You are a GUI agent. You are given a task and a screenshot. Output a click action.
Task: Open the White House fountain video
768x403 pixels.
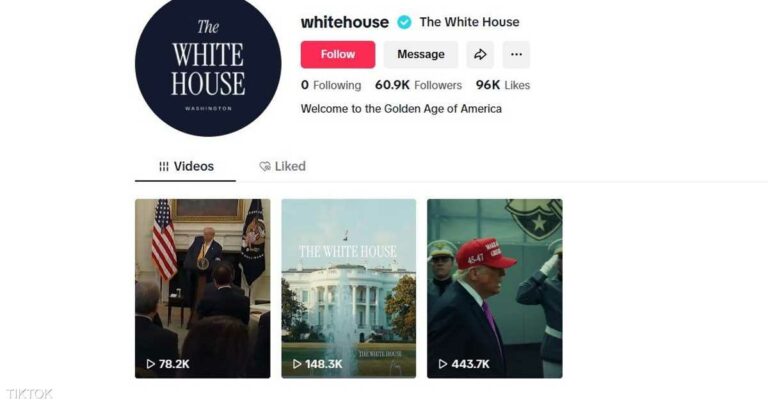[349, 288]
